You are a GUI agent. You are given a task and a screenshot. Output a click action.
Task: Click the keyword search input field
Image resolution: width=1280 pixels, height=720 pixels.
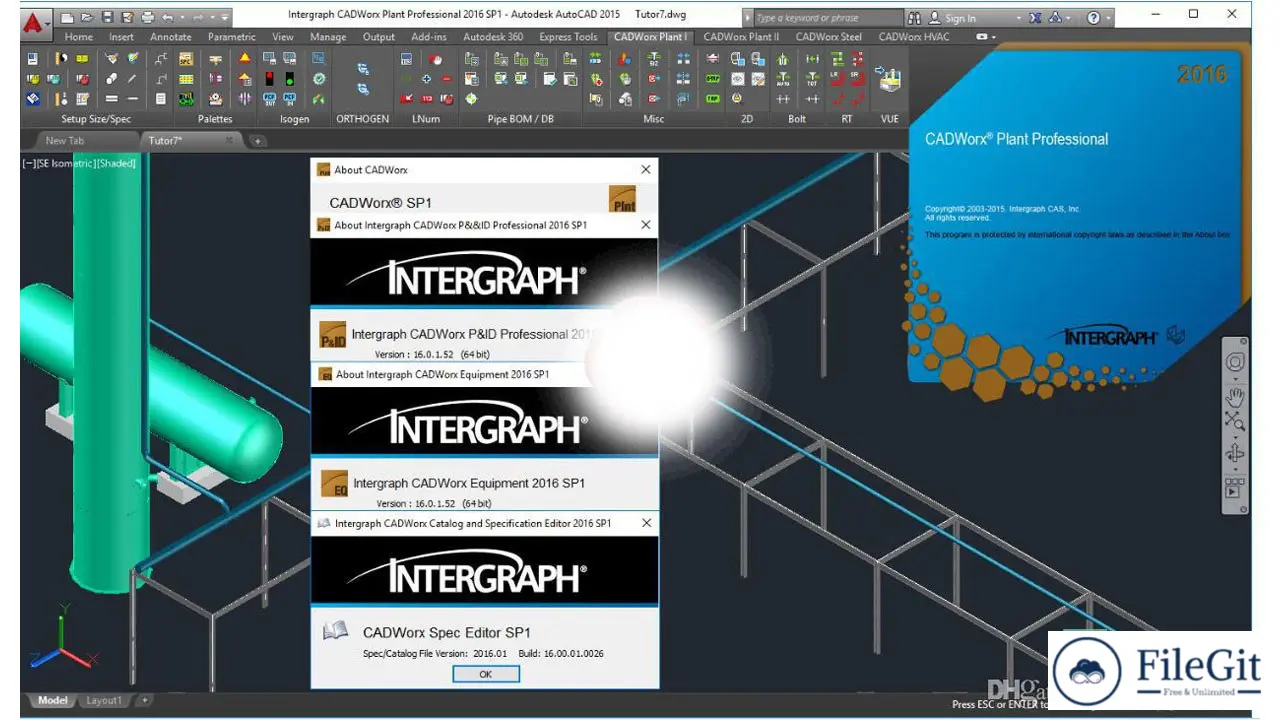(x=828, y=18)
